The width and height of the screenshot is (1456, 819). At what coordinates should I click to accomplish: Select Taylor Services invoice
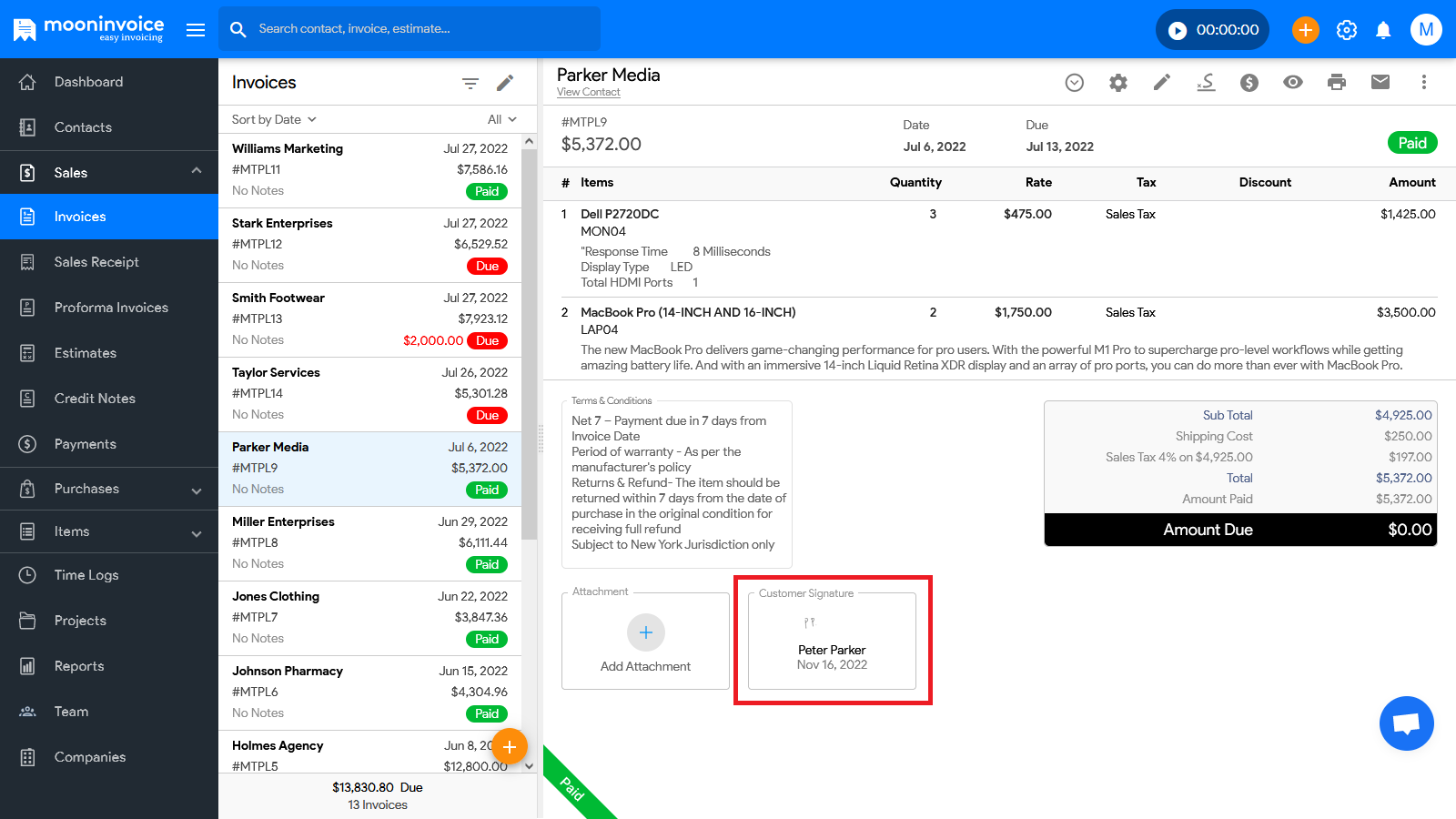pos(369,395)
